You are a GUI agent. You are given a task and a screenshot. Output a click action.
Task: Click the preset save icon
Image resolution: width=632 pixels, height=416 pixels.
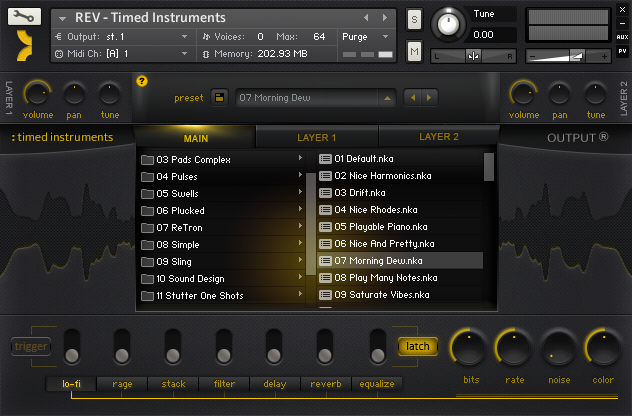click(x=219, y=98)
